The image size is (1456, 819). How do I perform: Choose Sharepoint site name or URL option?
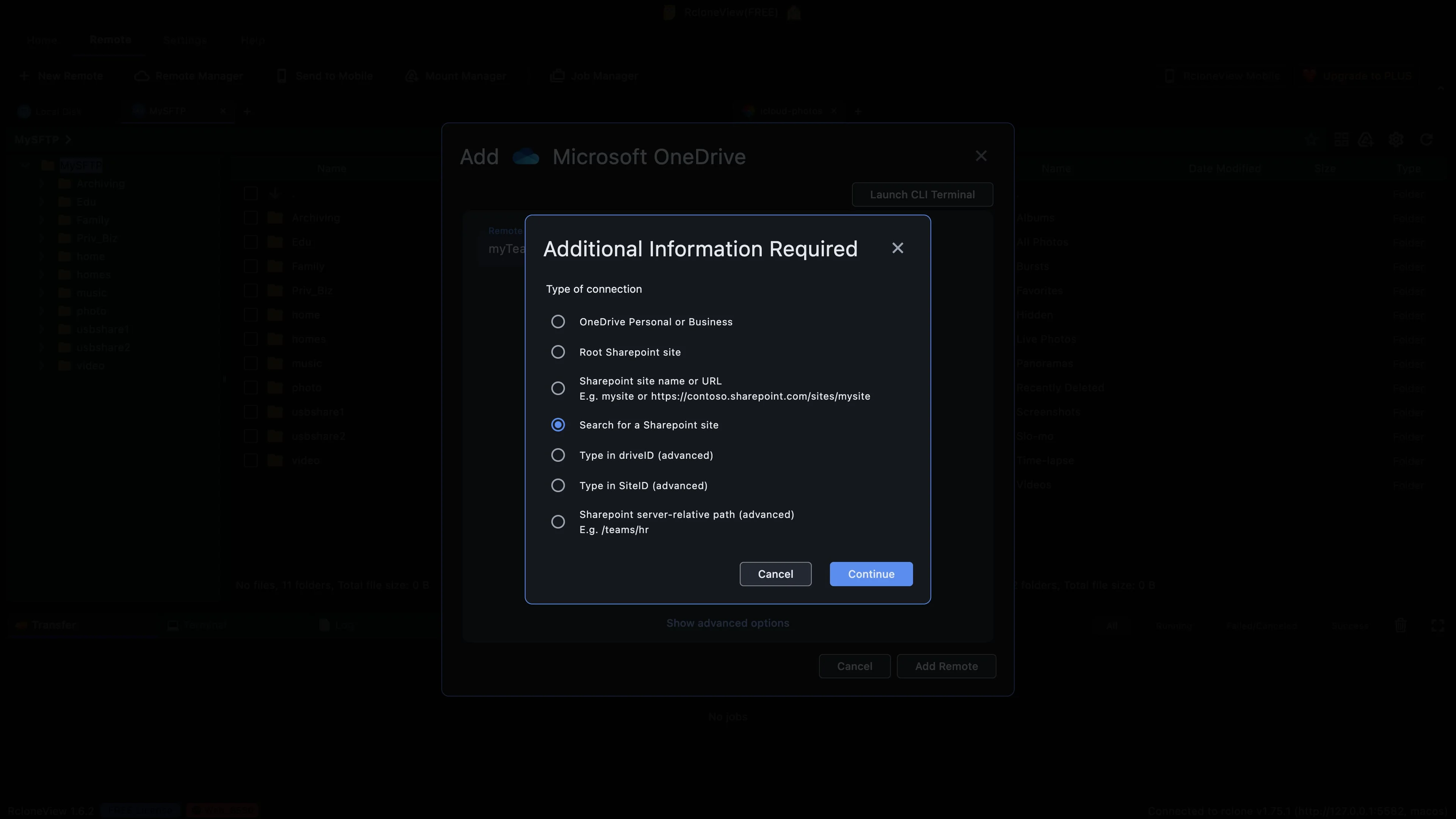point(557,388)
